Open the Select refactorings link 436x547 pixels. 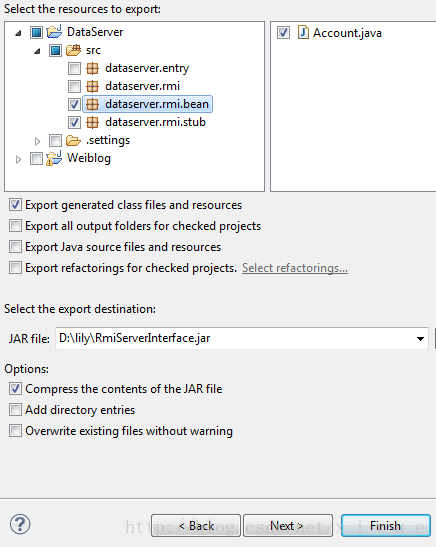295,268
